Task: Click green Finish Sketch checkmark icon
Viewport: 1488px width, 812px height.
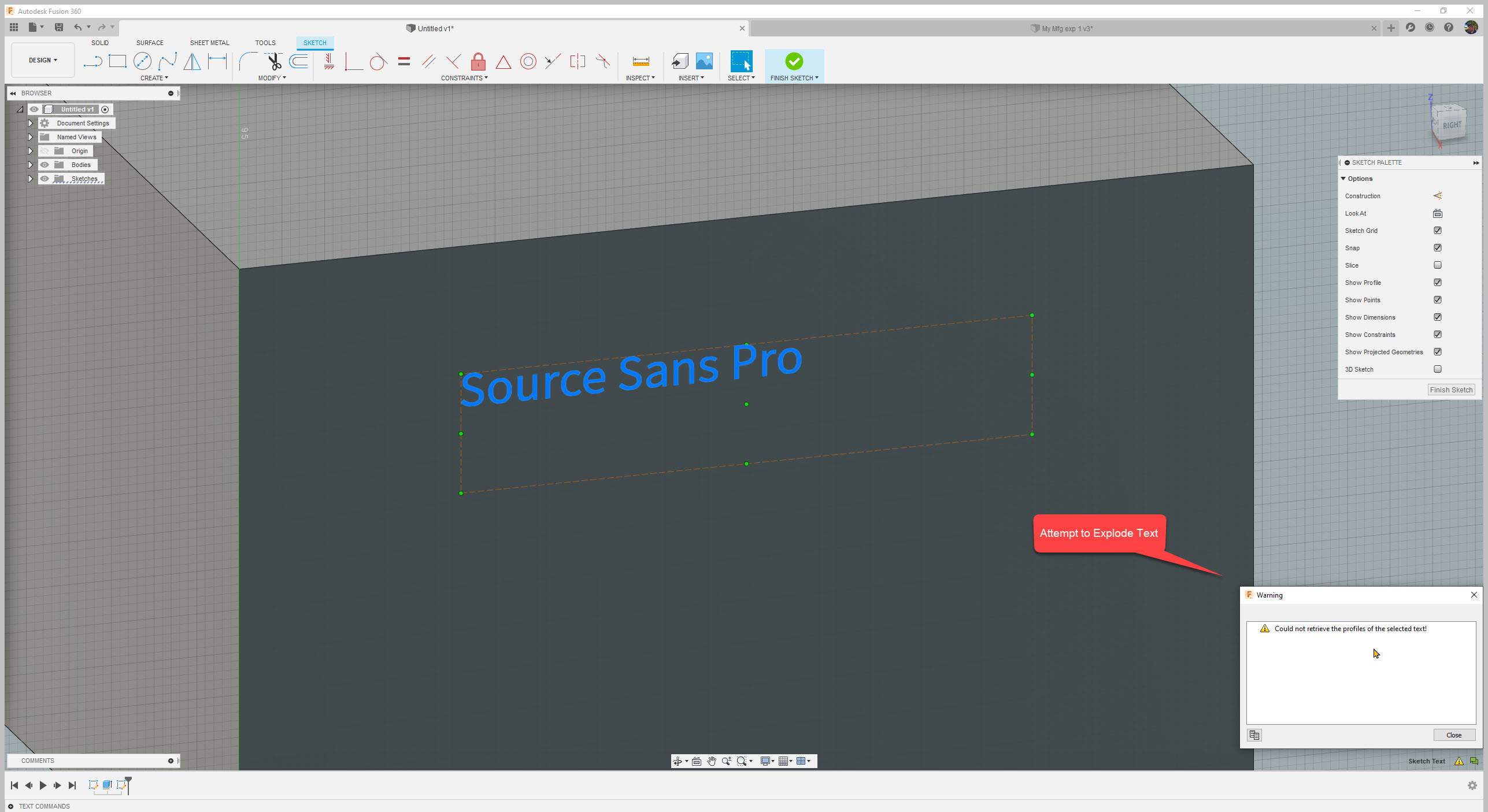Action: pos(794,61)
